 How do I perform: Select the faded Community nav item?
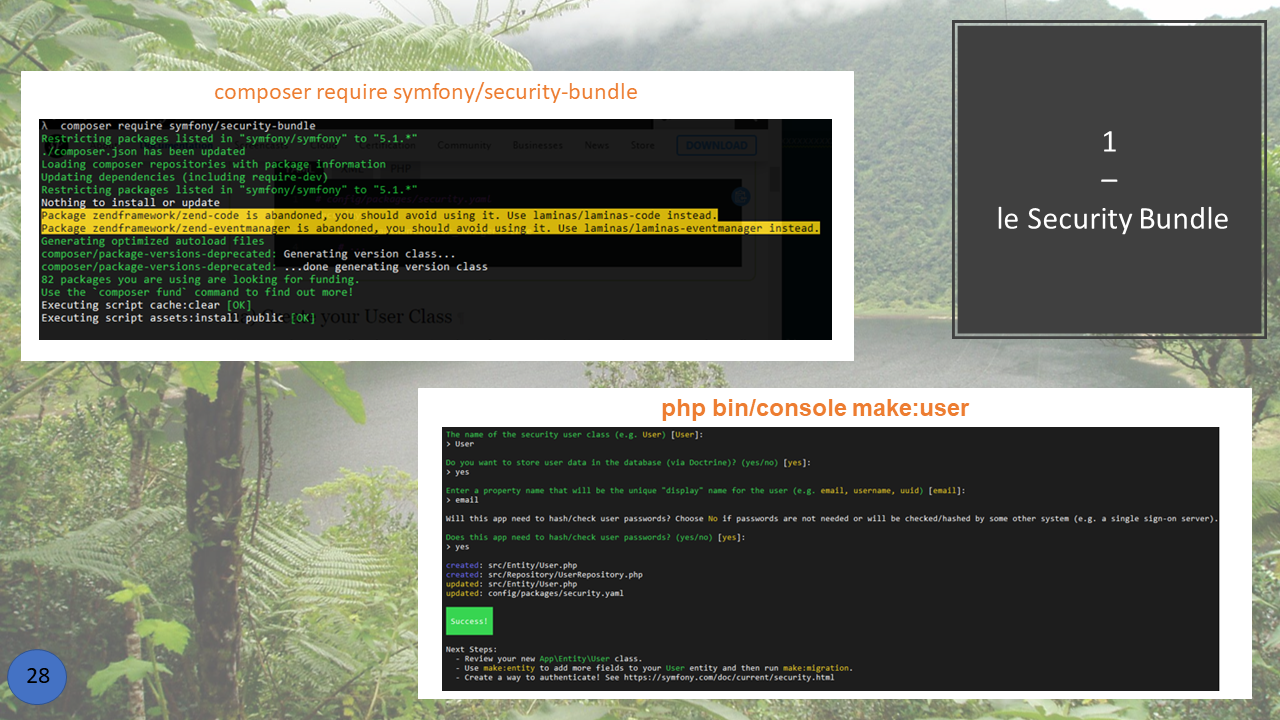(x=463, y=145)
